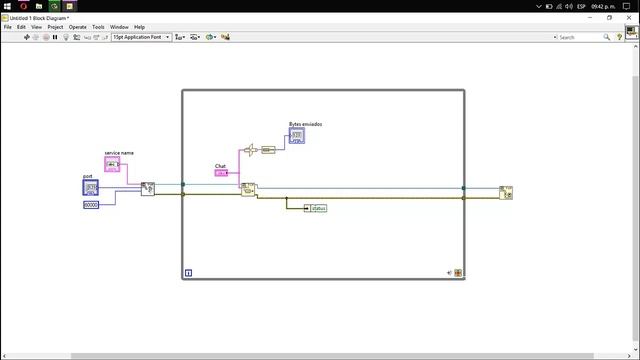This screenshot has width=640, height=360.
Task: Click the left loop tunnel on error wire
Action: (183, 194)
